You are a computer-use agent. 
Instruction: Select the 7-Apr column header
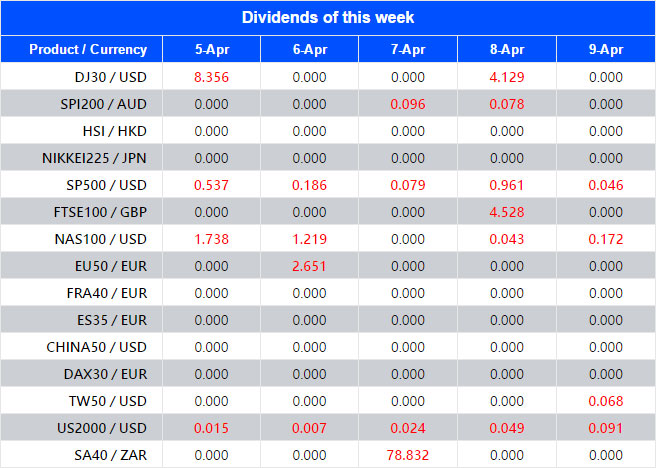tap(407, 49)
